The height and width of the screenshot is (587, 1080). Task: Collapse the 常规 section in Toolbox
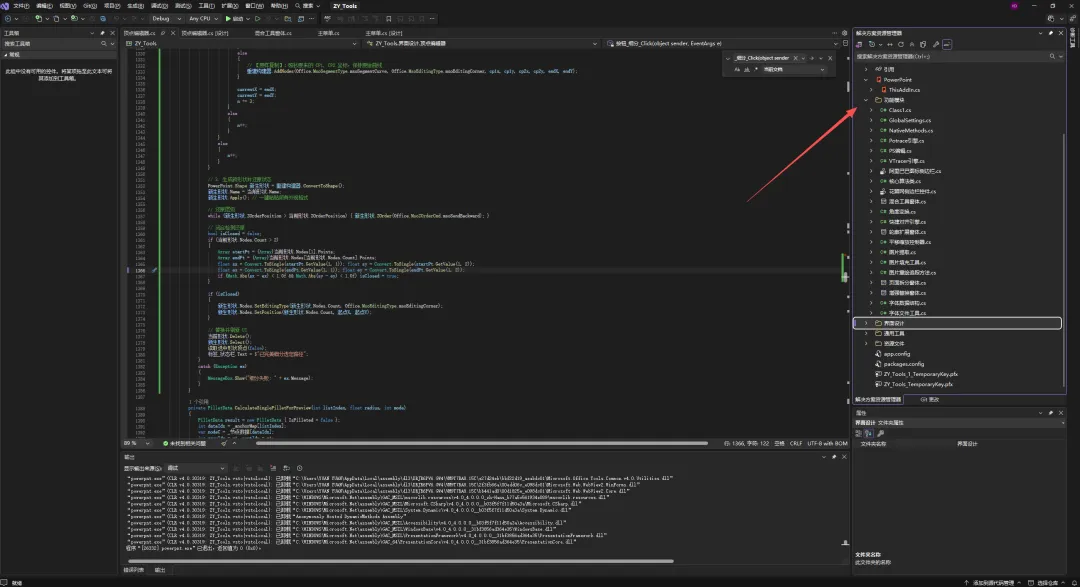6,54
